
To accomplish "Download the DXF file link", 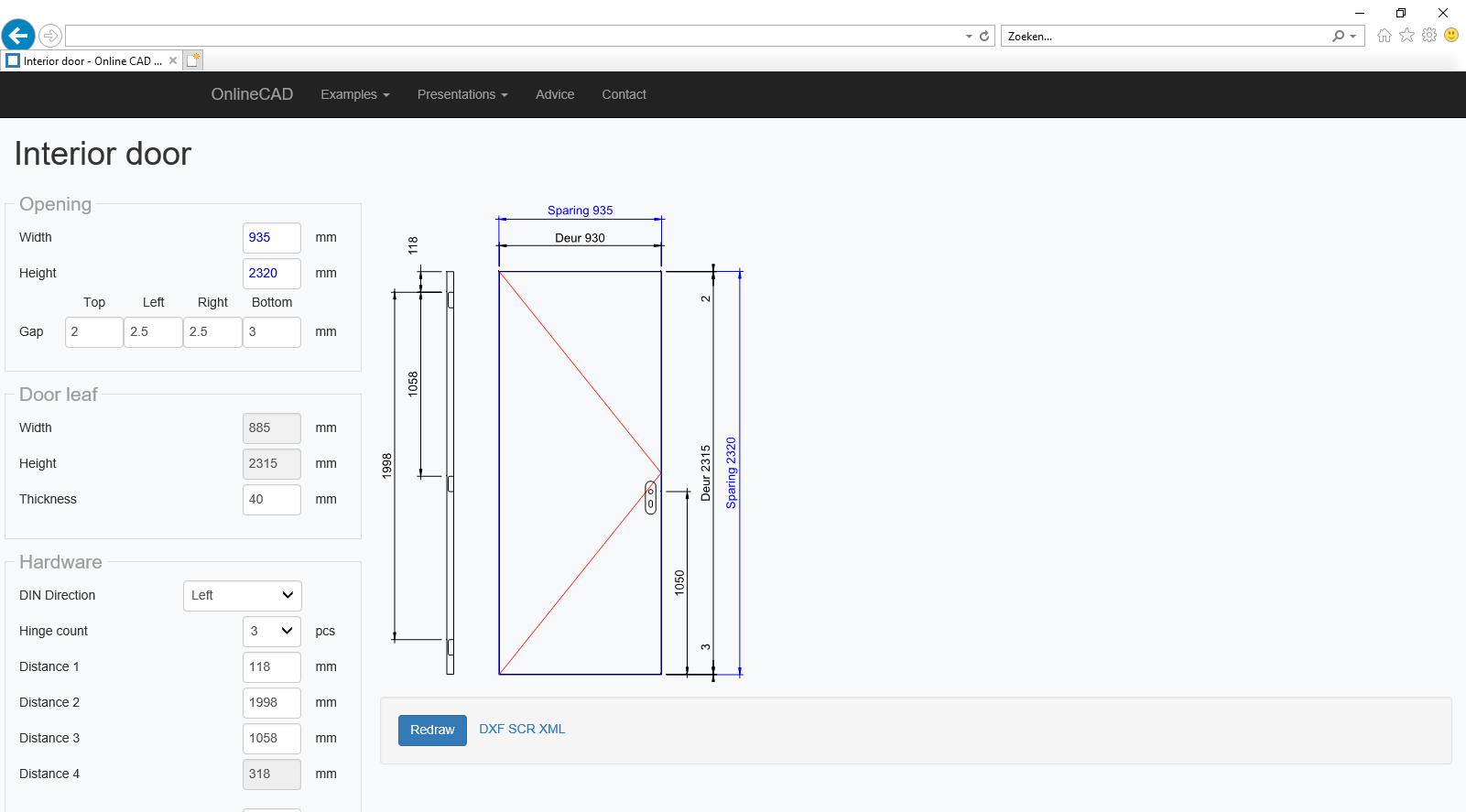I will point(492,729).
